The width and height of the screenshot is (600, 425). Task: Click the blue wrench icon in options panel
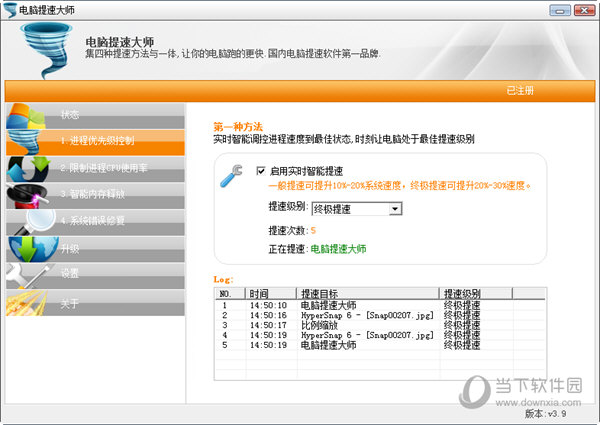[x=232, y=176]
